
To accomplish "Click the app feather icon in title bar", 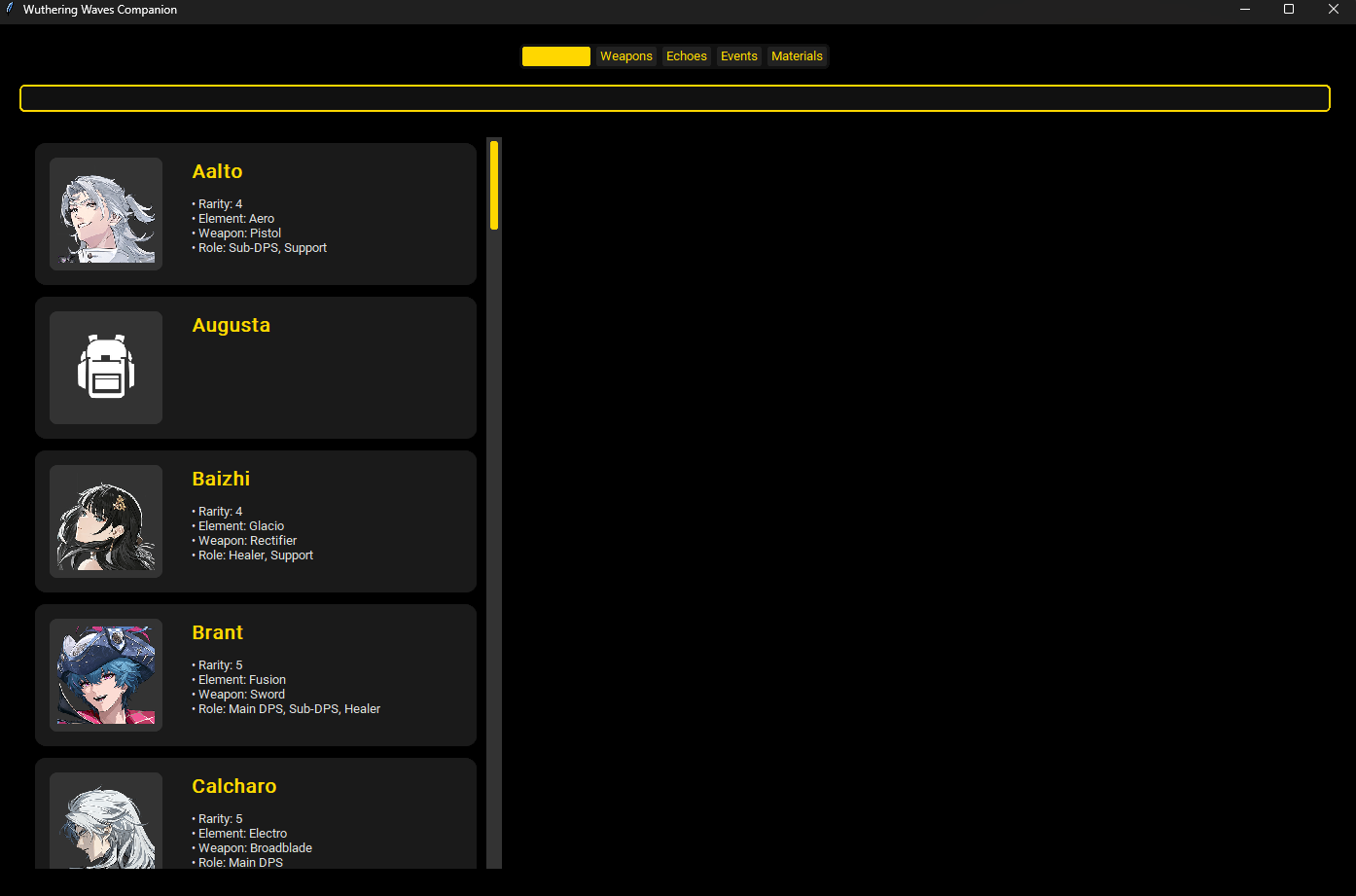I will point(10,10).
